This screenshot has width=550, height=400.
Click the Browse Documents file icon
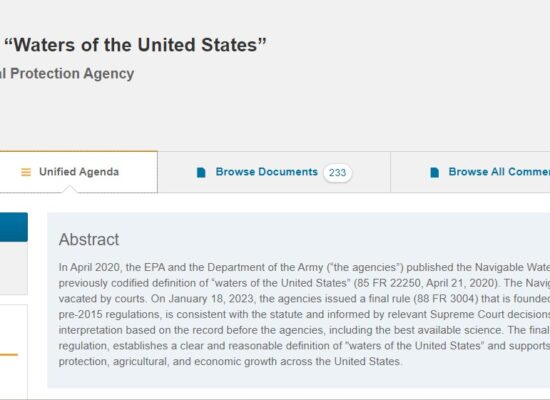click(x=201, y=172)
